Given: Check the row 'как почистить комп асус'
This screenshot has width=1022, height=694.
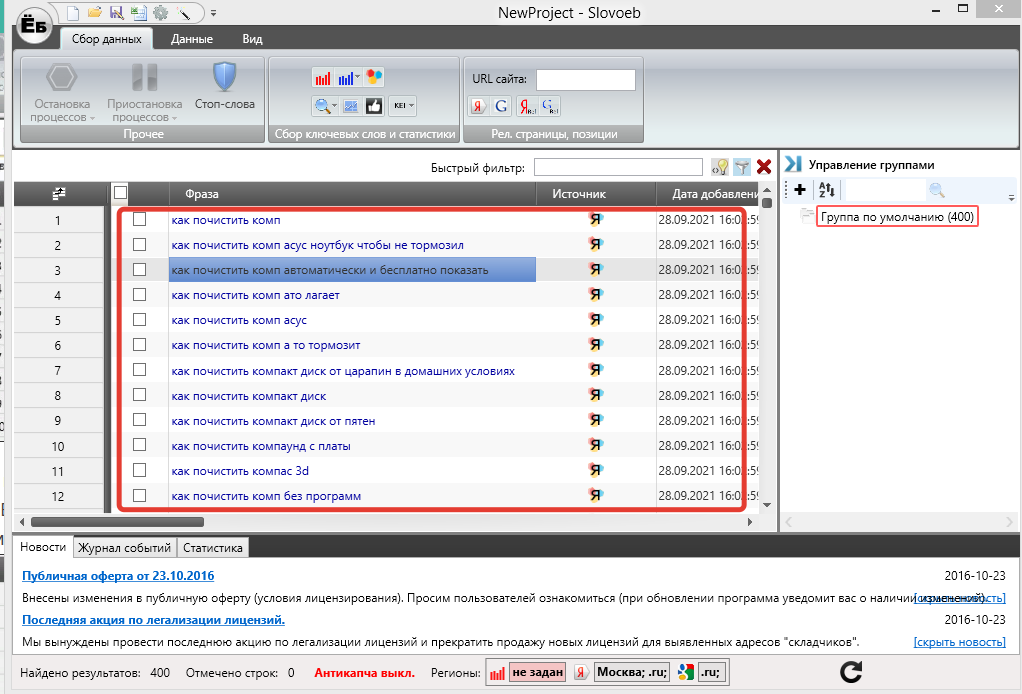Looking at the screenshot, I should click(x=139, y=319).
